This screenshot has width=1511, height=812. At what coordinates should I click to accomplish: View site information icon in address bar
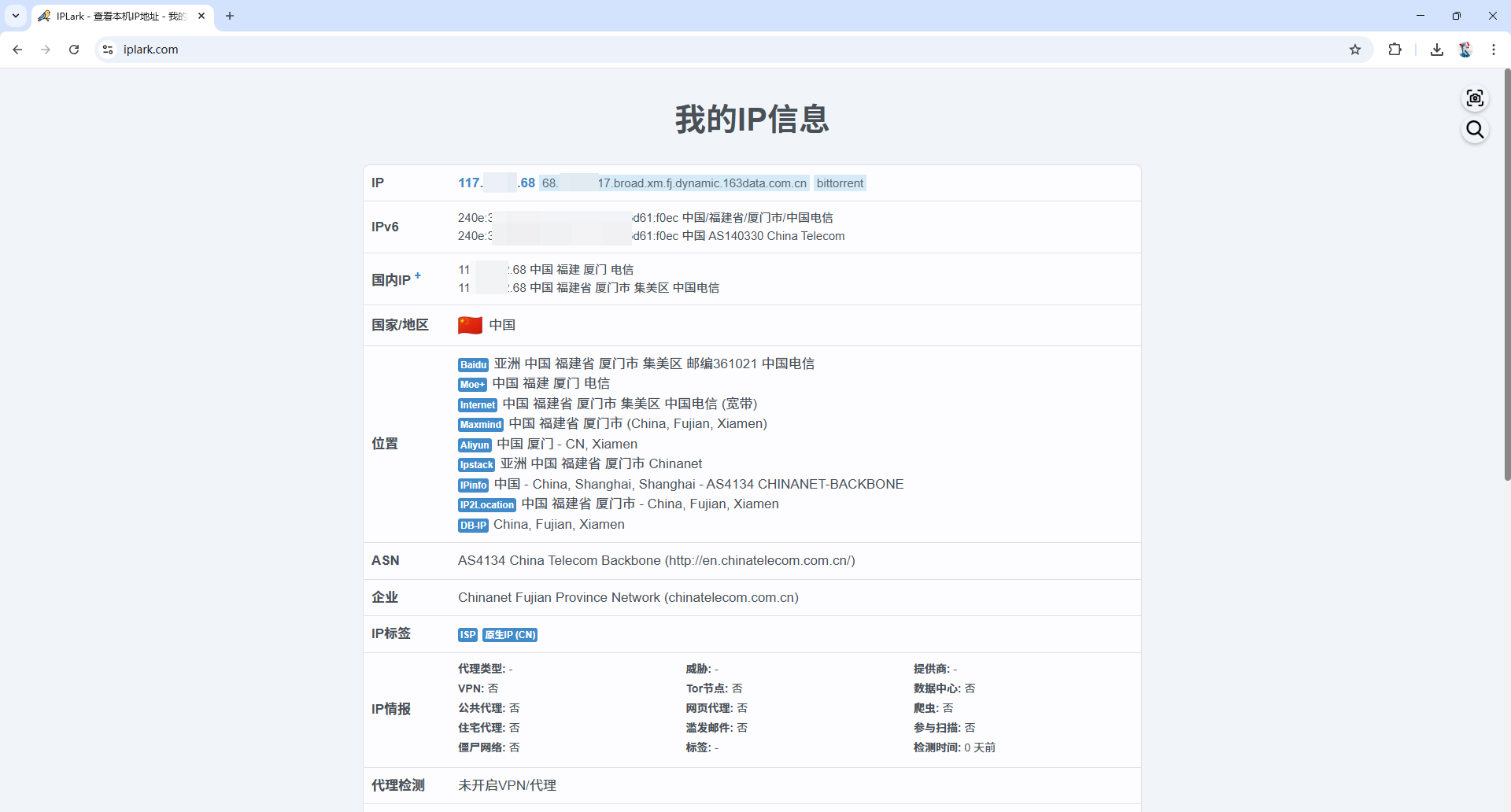point(108,50)
